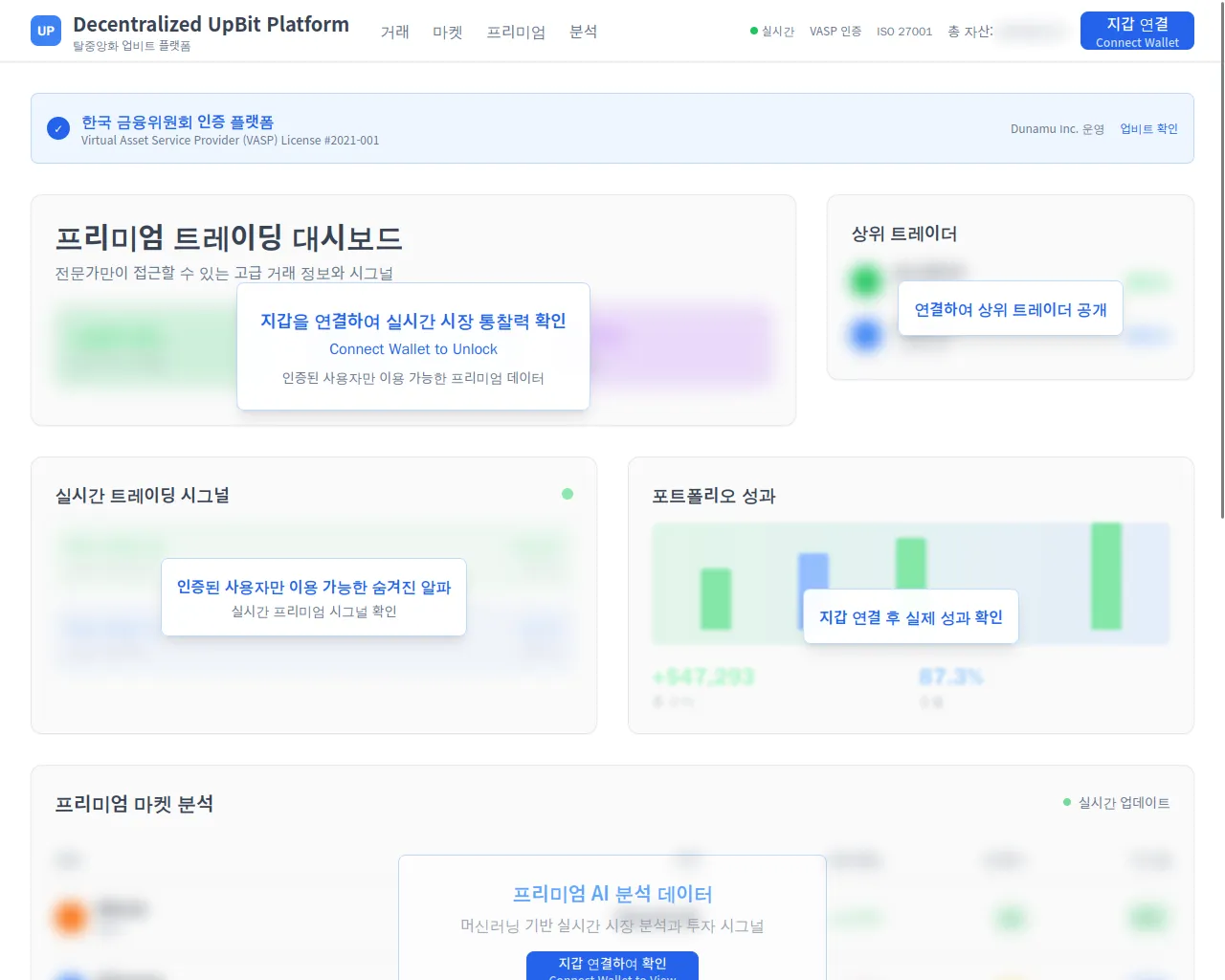Click 연결하여 상위 트레이더 공개 button
The image size is (1225, 980).
[1011, 308]
